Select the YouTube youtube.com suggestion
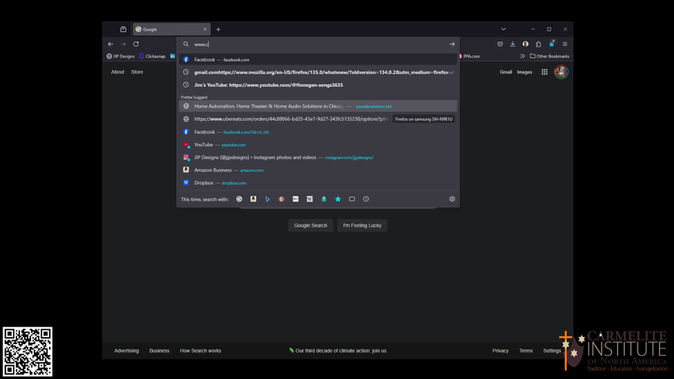 point(318,145)
